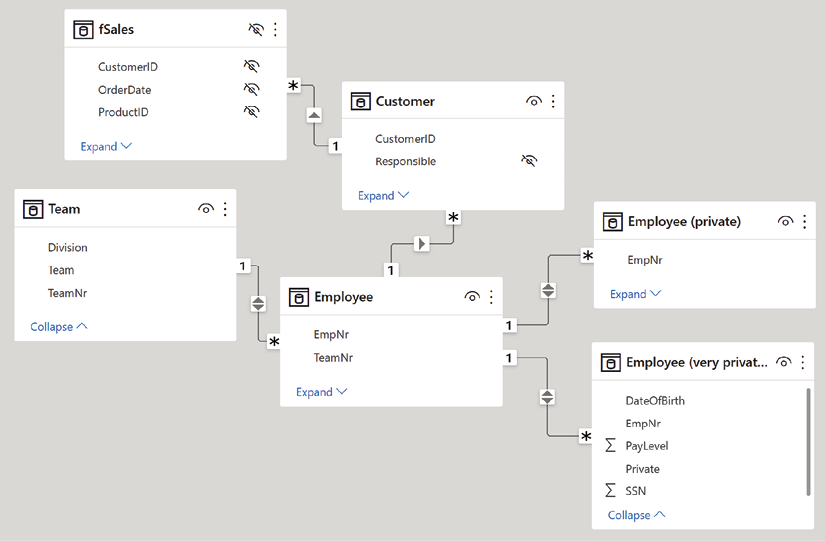Viewport: 825px width, 541px height.
Task: Open the Customer table more options menu
Action: pyautogui.click(x=553, y=101)
